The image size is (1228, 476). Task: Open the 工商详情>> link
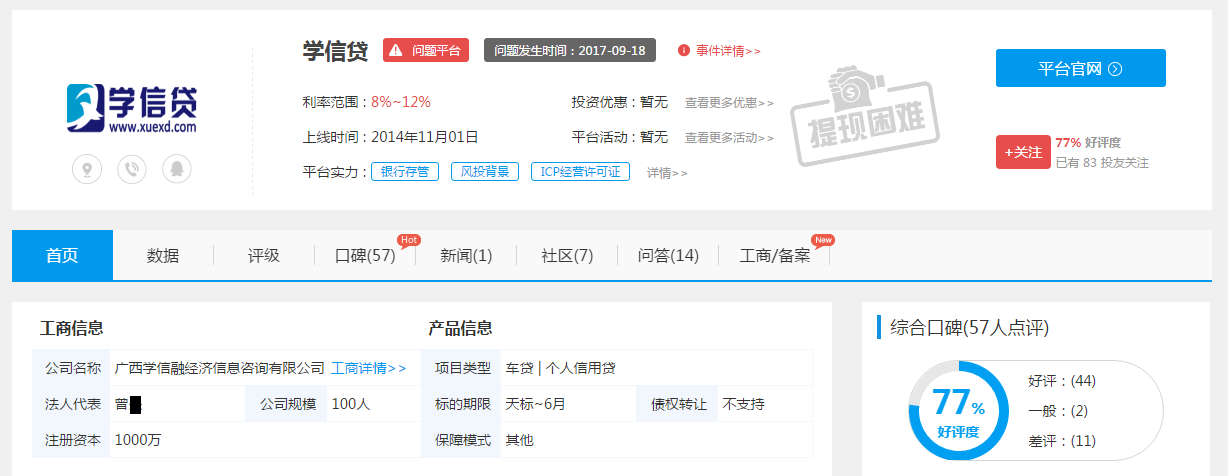[369, 368]
